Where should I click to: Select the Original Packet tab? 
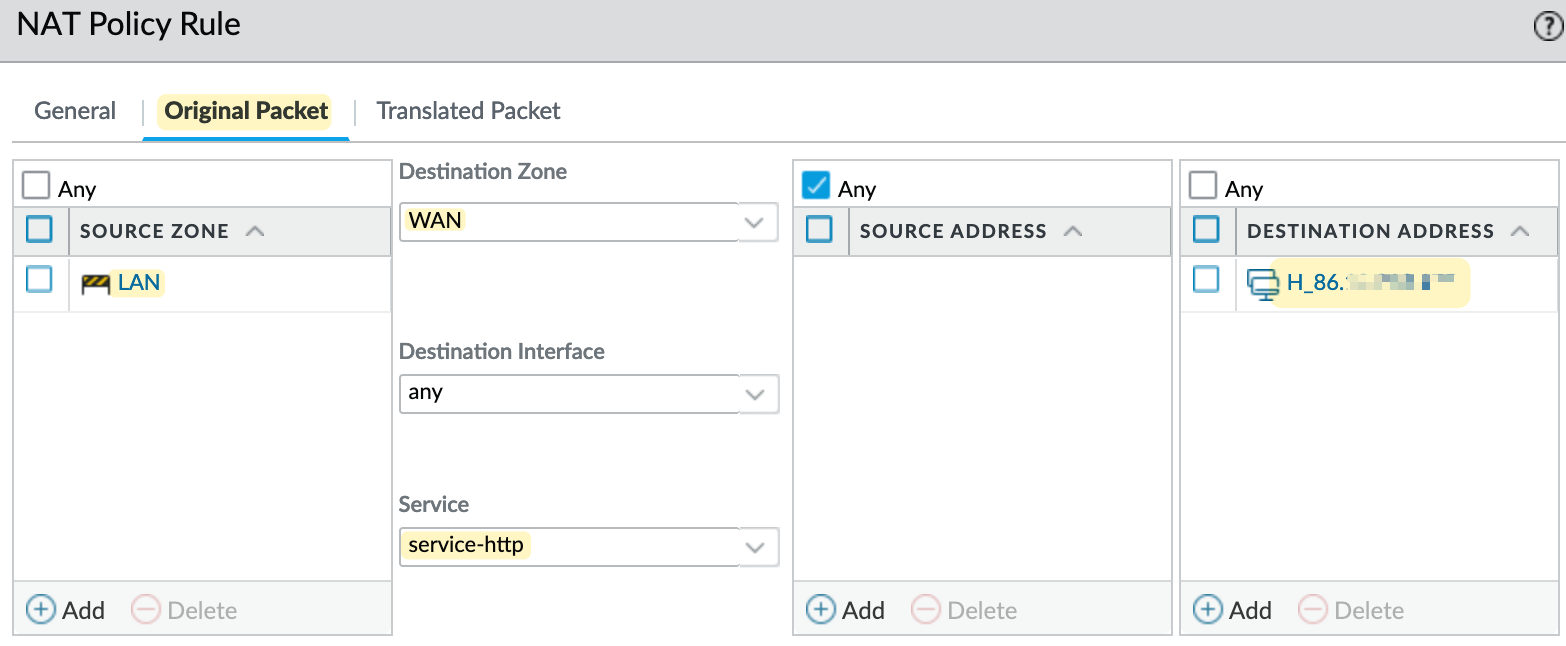point(246,111)
